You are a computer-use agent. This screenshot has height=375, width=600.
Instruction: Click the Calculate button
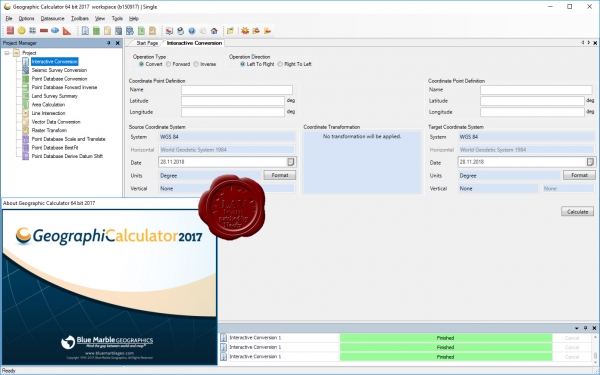point(577,212)
